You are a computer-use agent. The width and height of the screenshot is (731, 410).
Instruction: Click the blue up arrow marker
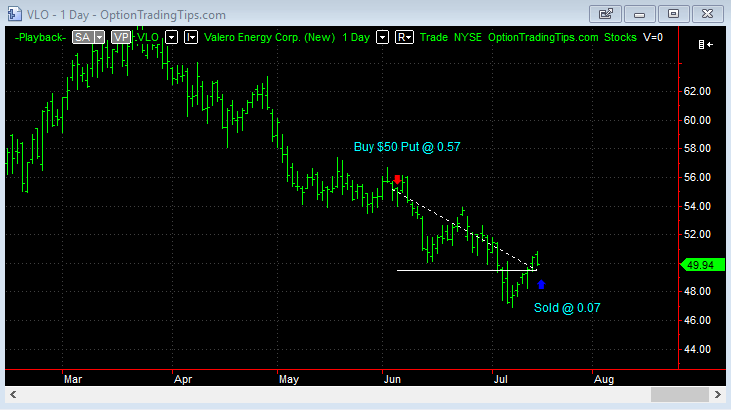click(x=541, y=285)
